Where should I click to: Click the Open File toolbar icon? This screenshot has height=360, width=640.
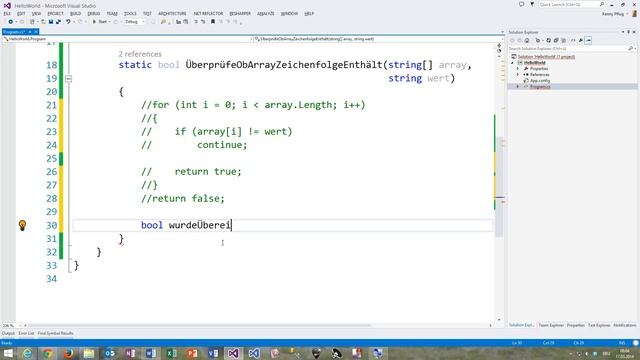pyautogui.click(x=42, y=22)
